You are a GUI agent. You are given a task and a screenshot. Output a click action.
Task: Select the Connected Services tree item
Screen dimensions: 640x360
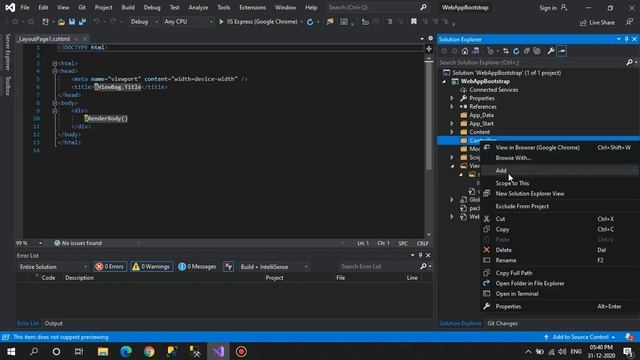point(493,90)
